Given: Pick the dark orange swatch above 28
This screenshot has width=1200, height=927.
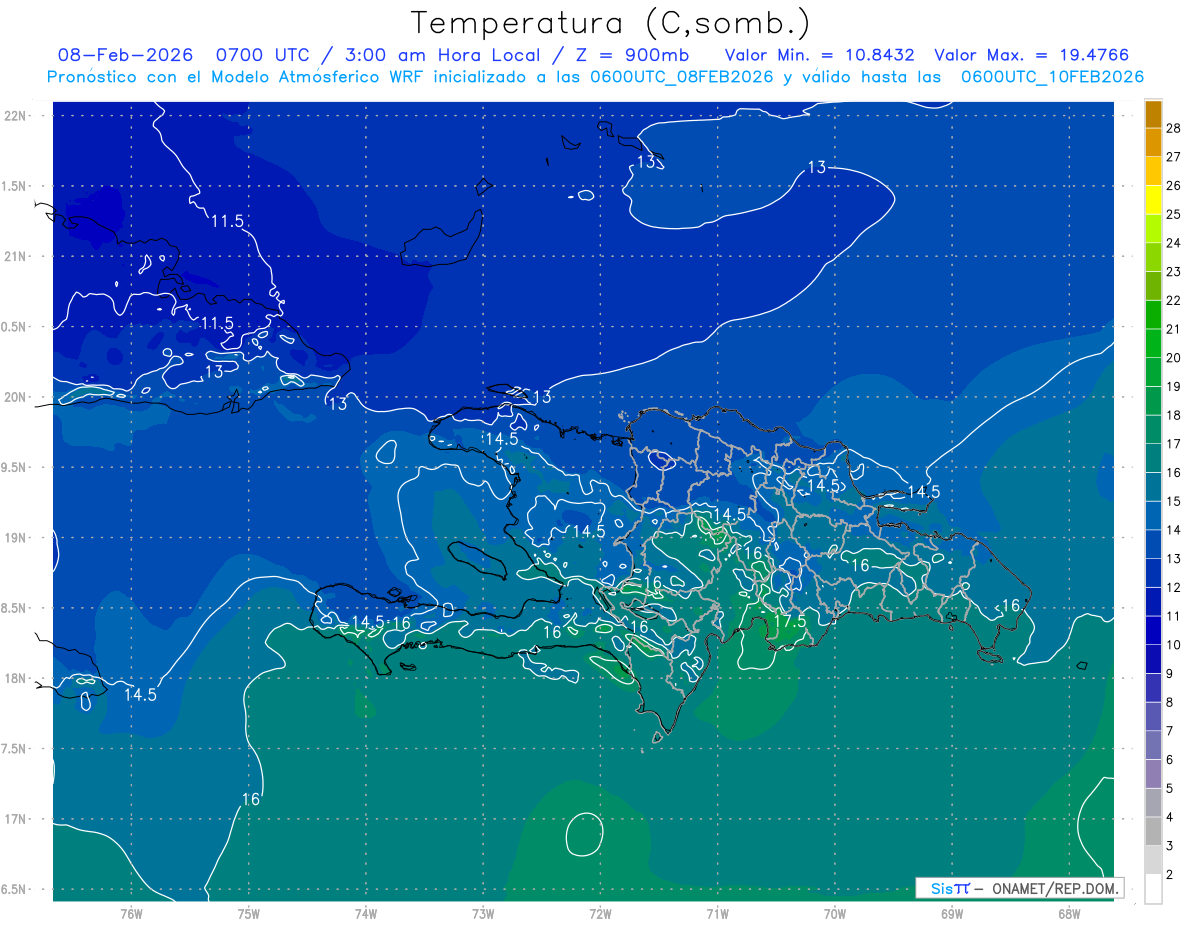Looking at the screenshot, I should click(1154, 114).
